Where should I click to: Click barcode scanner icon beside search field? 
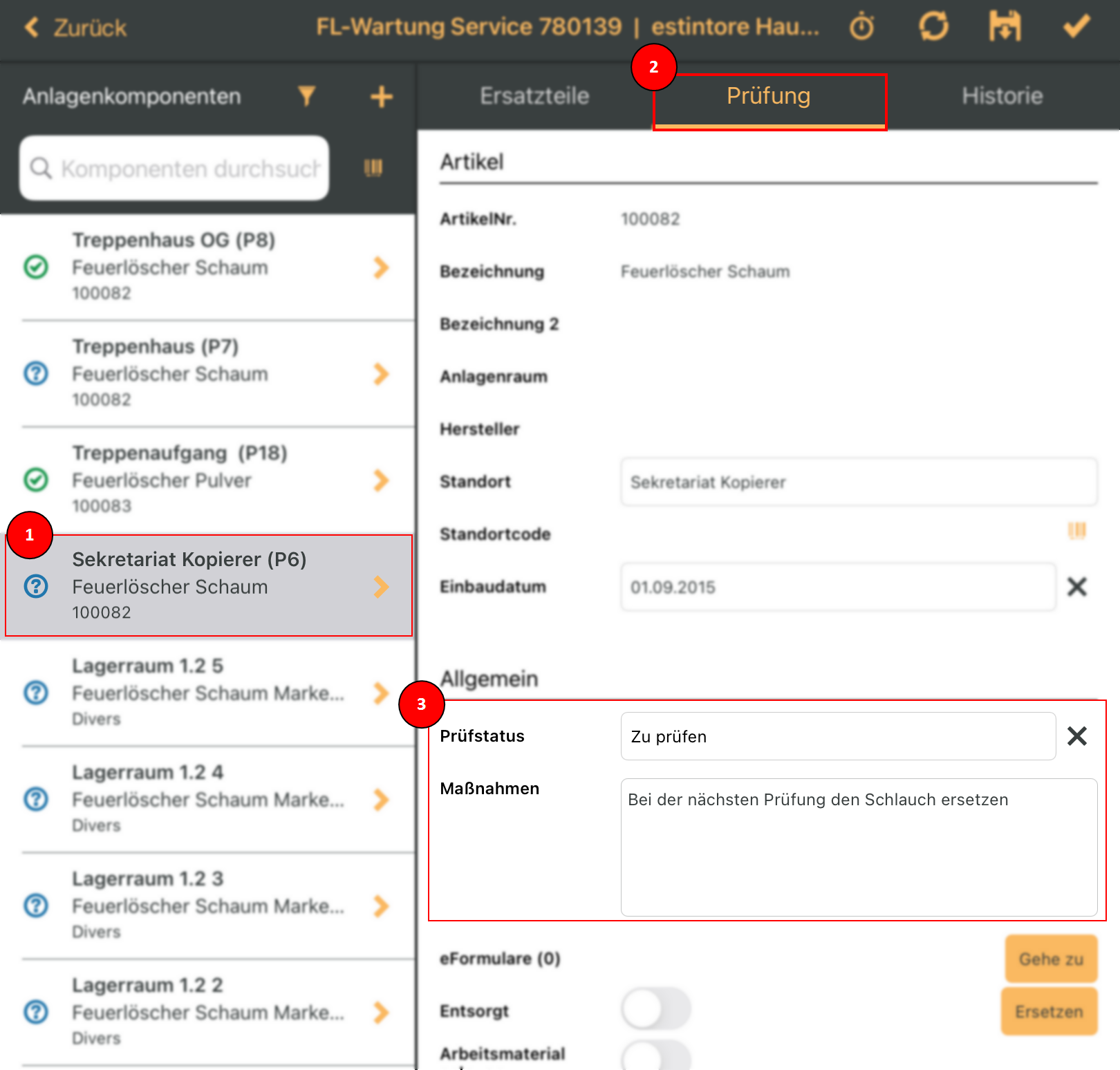pyautogui.click(x=373, y=168)
